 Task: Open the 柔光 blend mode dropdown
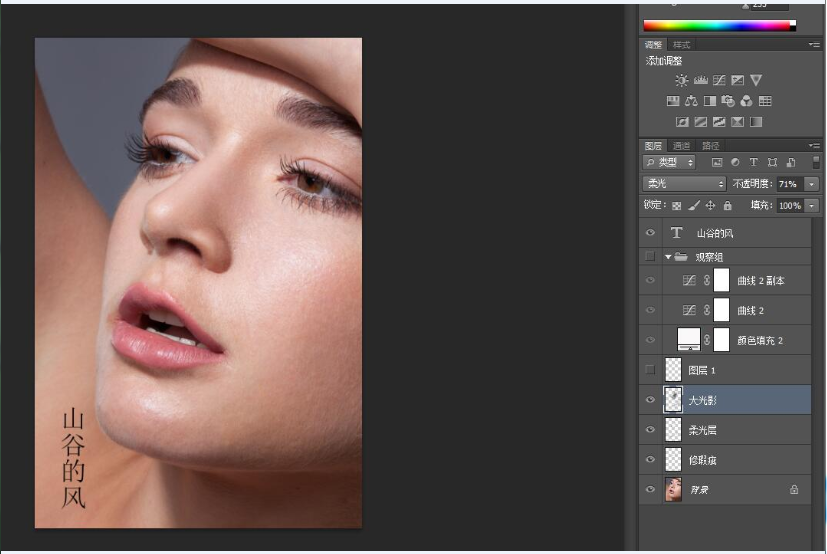(684, 184)
